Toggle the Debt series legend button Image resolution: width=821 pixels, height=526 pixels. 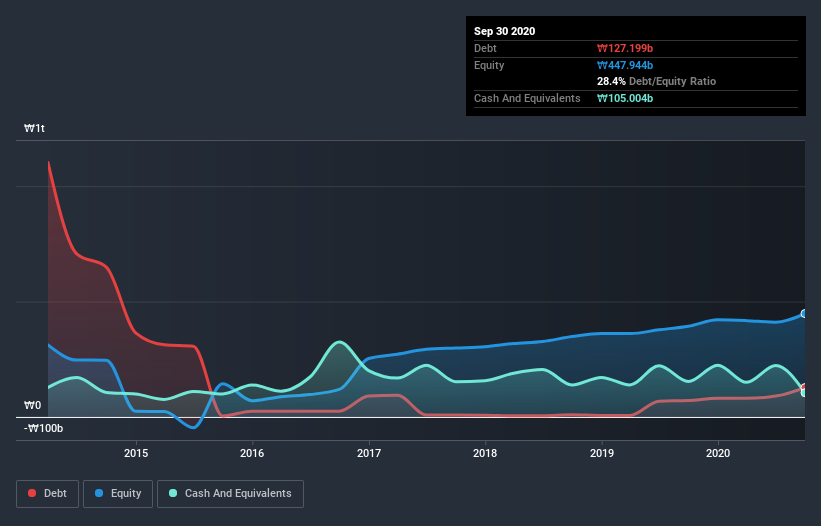coord(47,494)
